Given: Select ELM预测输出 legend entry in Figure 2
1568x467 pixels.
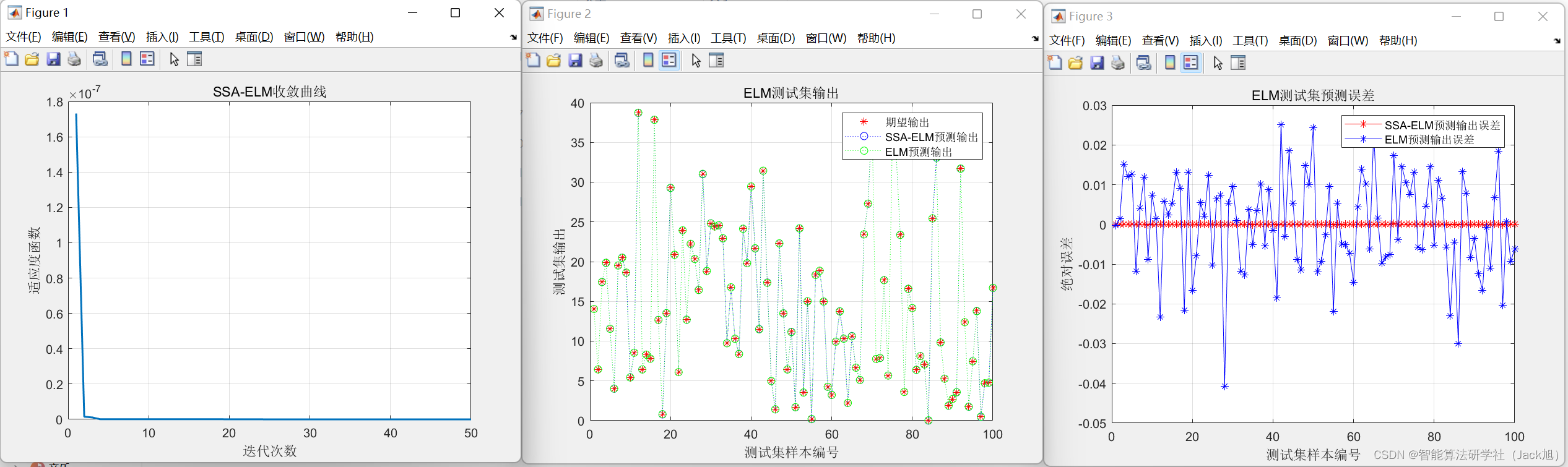Looking at the screenshot, I should (x=919, y=152).
